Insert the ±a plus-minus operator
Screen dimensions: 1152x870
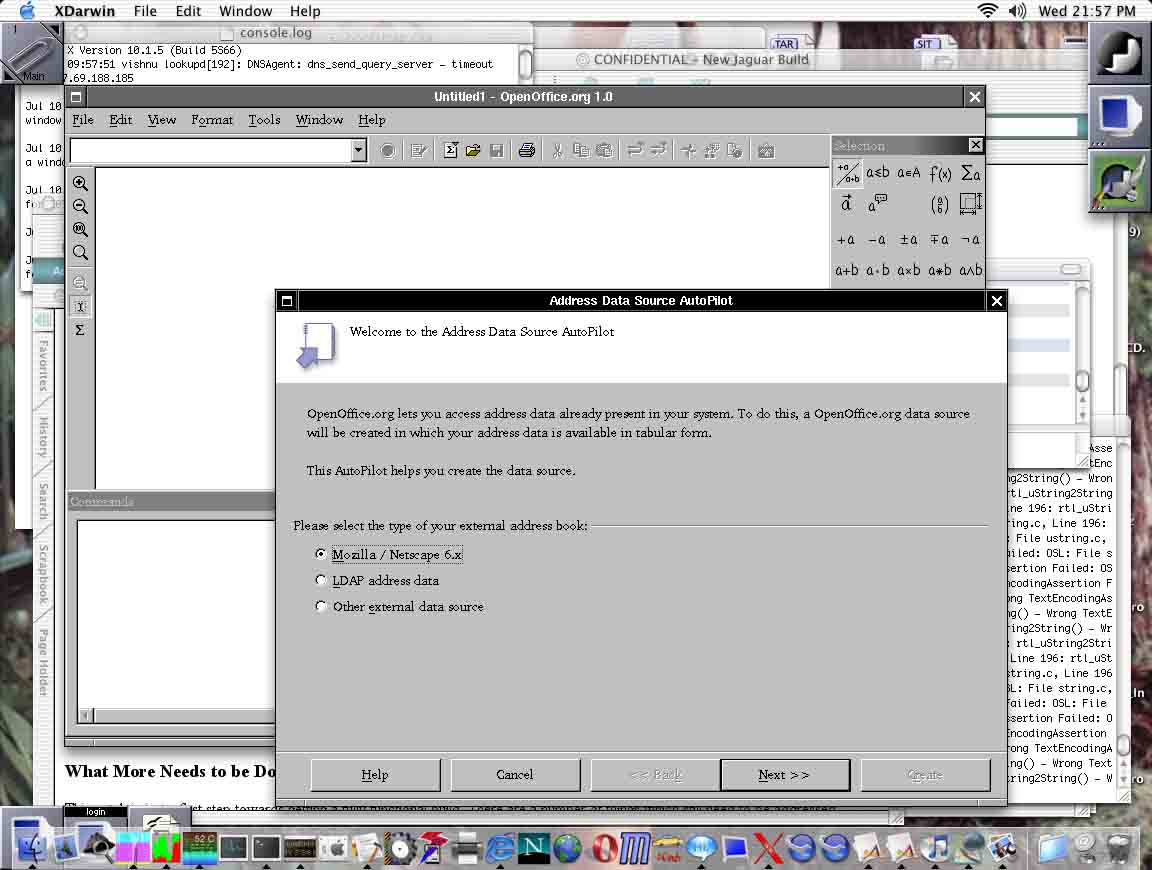pos(909,240)
